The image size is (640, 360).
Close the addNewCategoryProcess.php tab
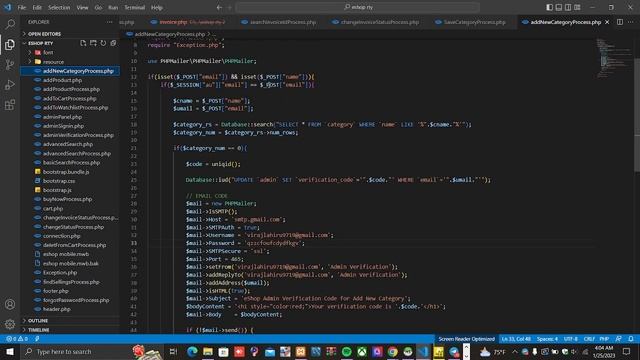click(x=607, y=22)
